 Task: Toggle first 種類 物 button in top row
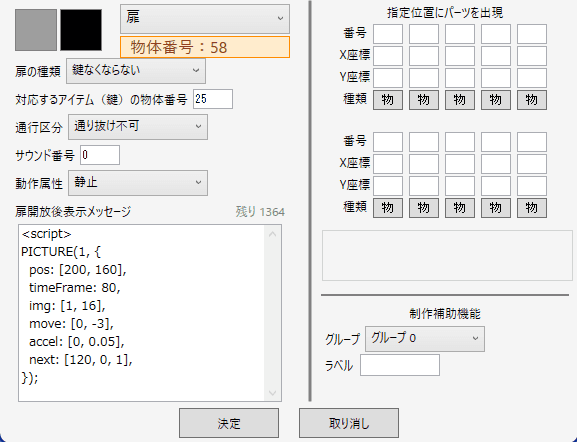tap(388, 100)
